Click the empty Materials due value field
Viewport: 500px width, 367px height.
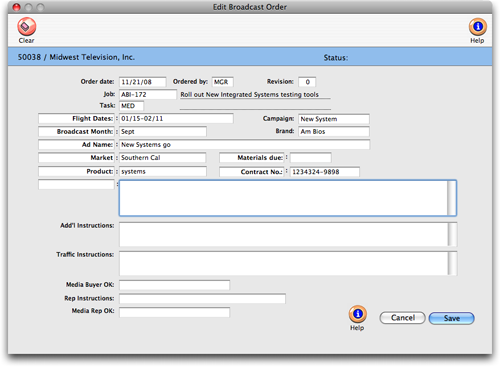tap(311, 158)
